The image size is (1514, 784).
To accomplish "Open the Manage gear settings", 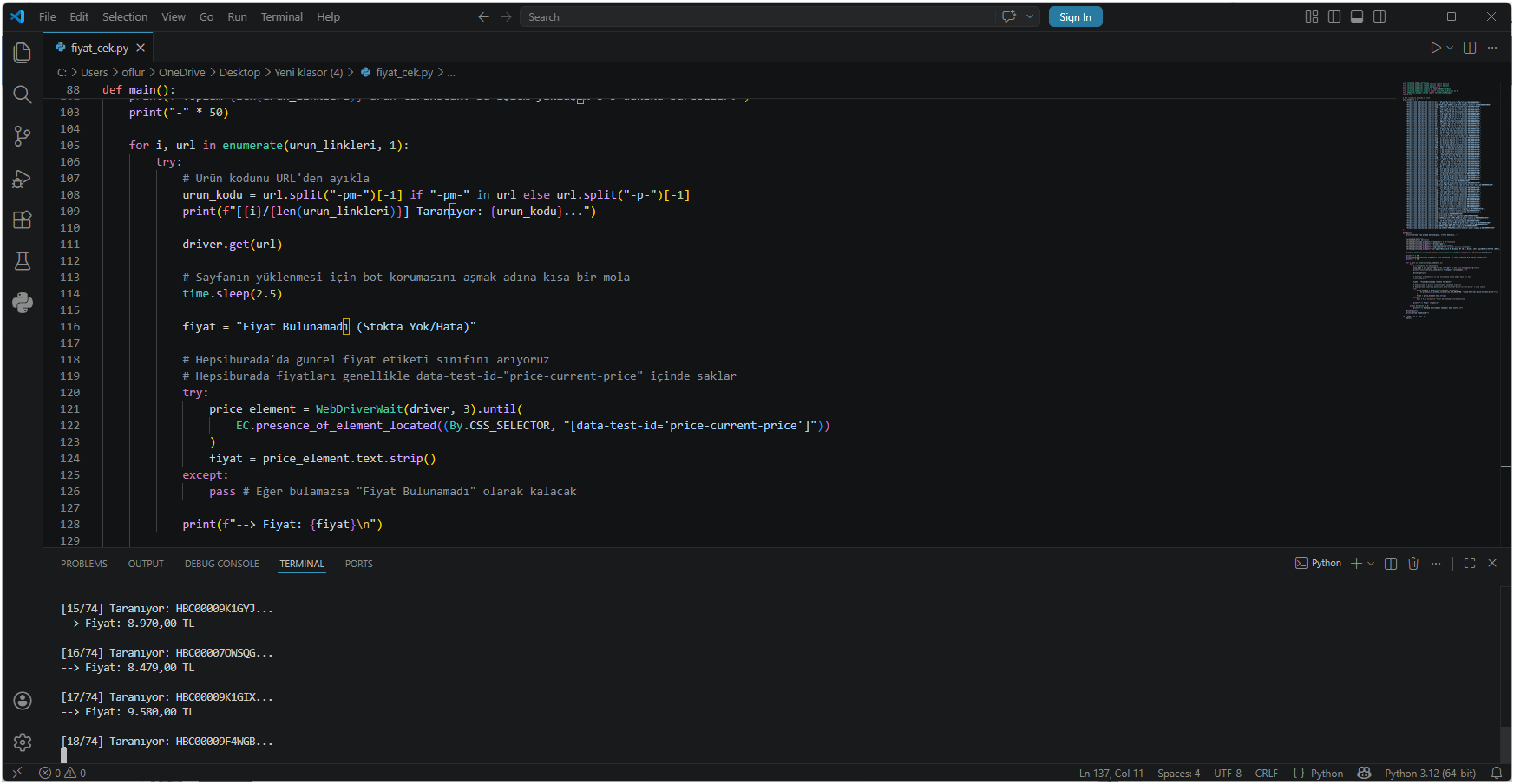I will [x=23, y=742].
